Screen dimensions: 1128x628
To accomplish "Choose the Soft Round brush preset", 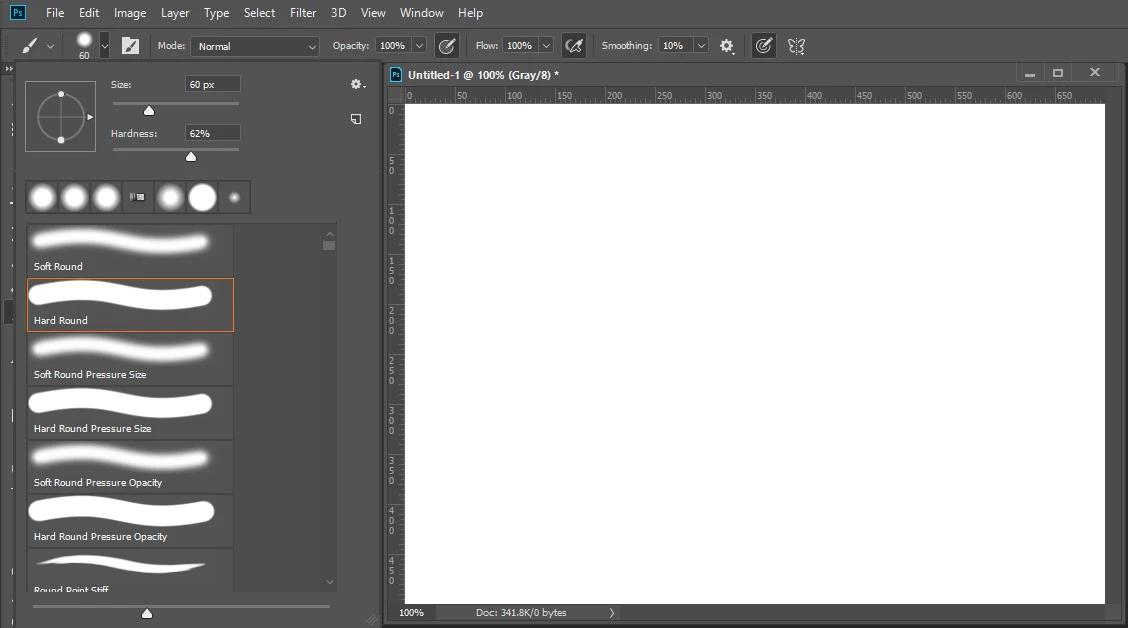I will click(130, 250).
